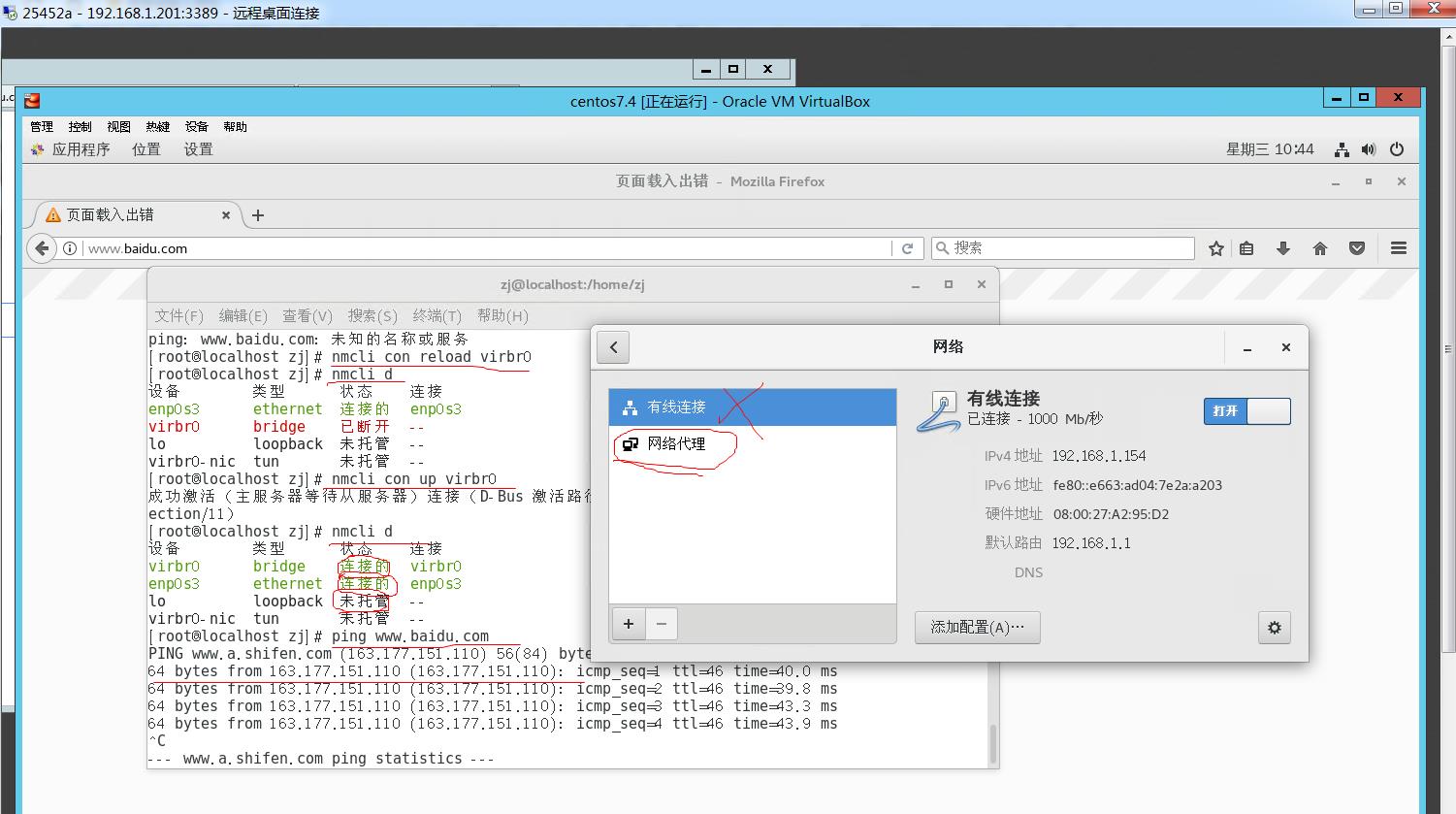Open Firefox hamburger menu
Image resolution: width=1456 pixels, height=814 pixels.
click(x=1398, y=248)
